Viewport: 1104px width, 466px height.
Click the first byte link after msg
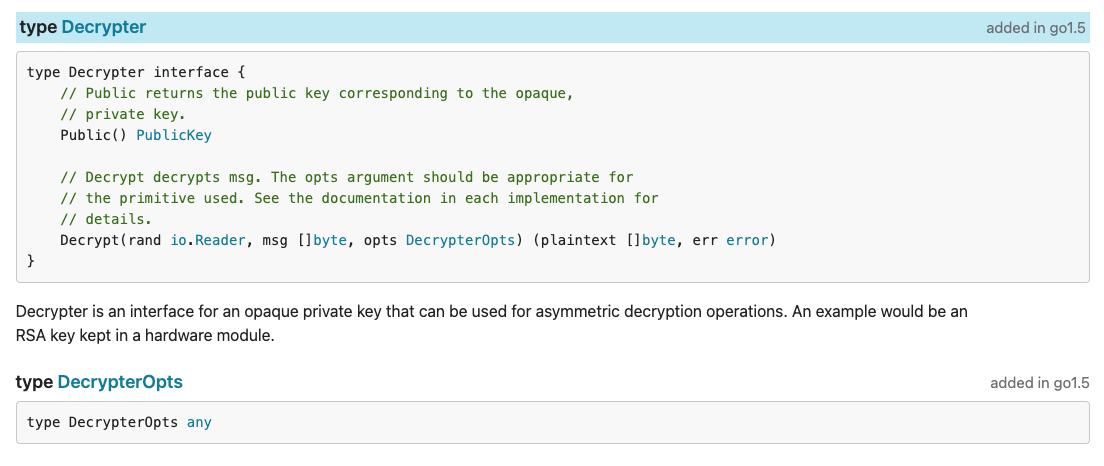[328, 241]
